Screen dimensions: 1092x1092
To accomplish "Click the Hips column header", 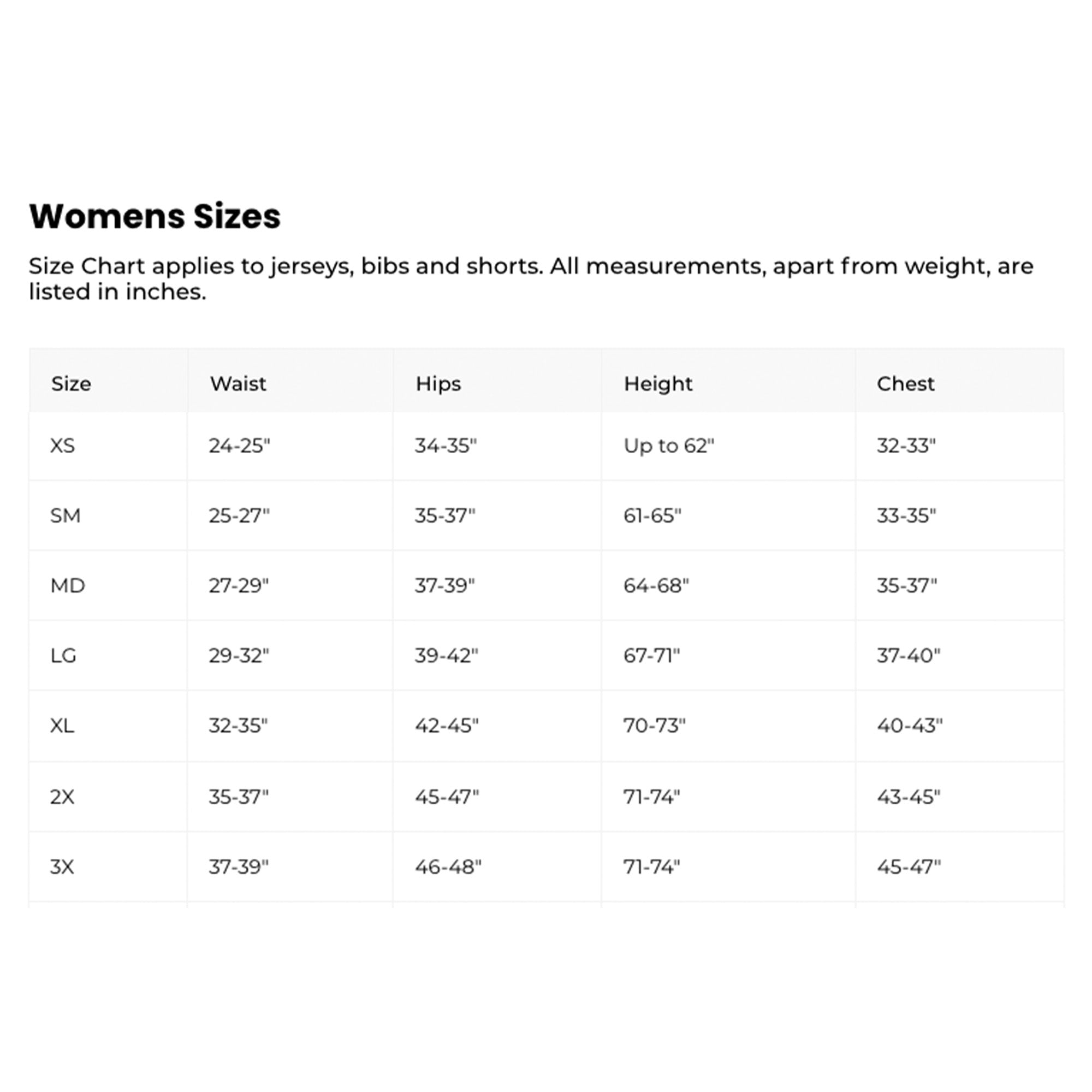I will [438, 384].
